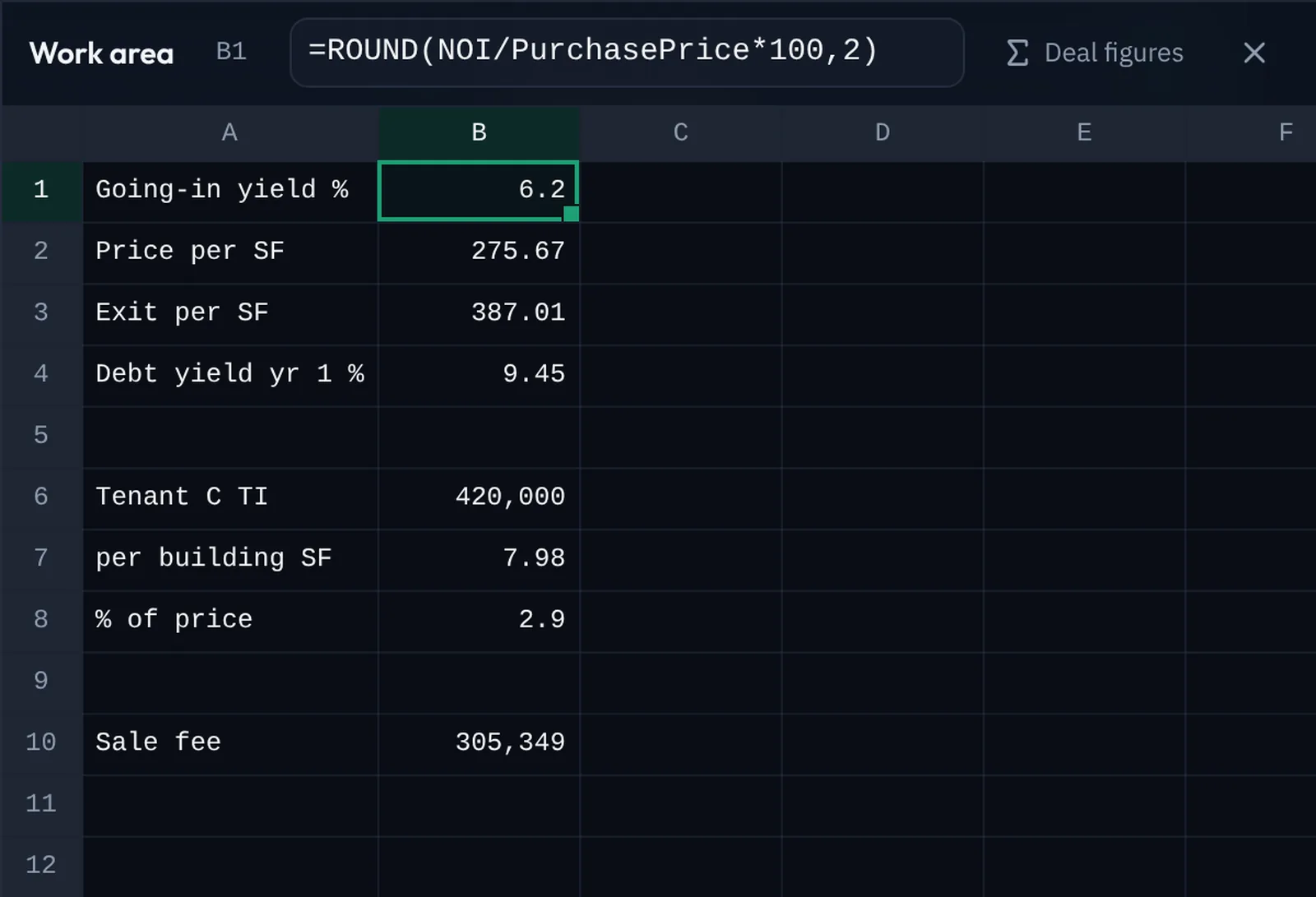Open the Deal figures button
The width and height of the screenshot is (1316, 897).
pyautogui.click(x=1096, y=53)
